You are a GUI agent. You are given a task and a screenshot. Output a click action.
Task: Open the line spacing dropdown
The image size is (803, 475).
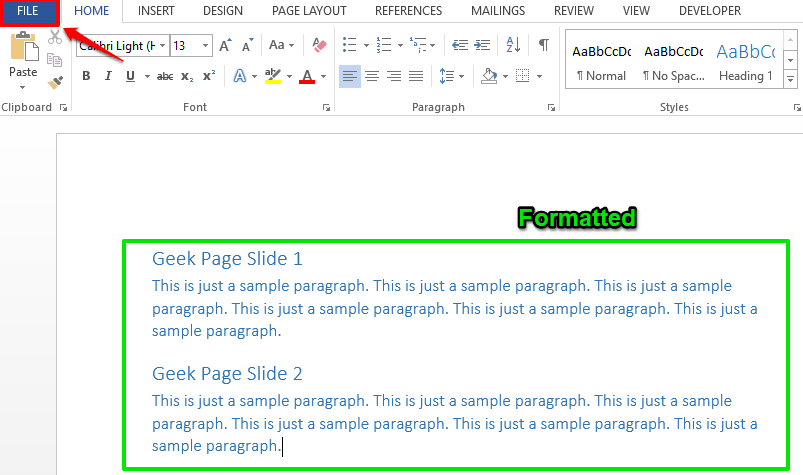tap(452, 76)
